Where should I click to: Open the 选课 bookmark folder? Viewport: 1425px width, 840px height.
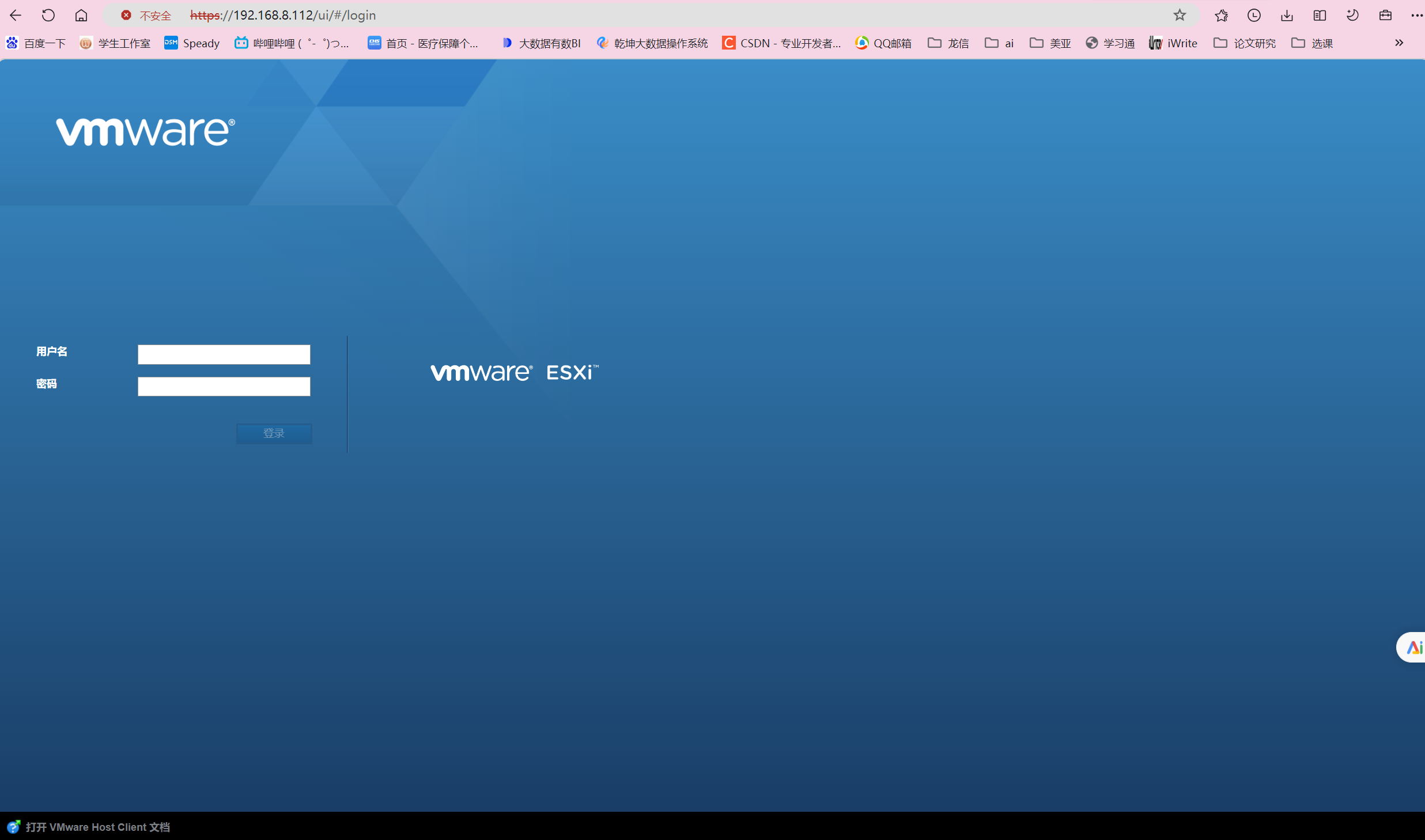tap(1312, 43)
